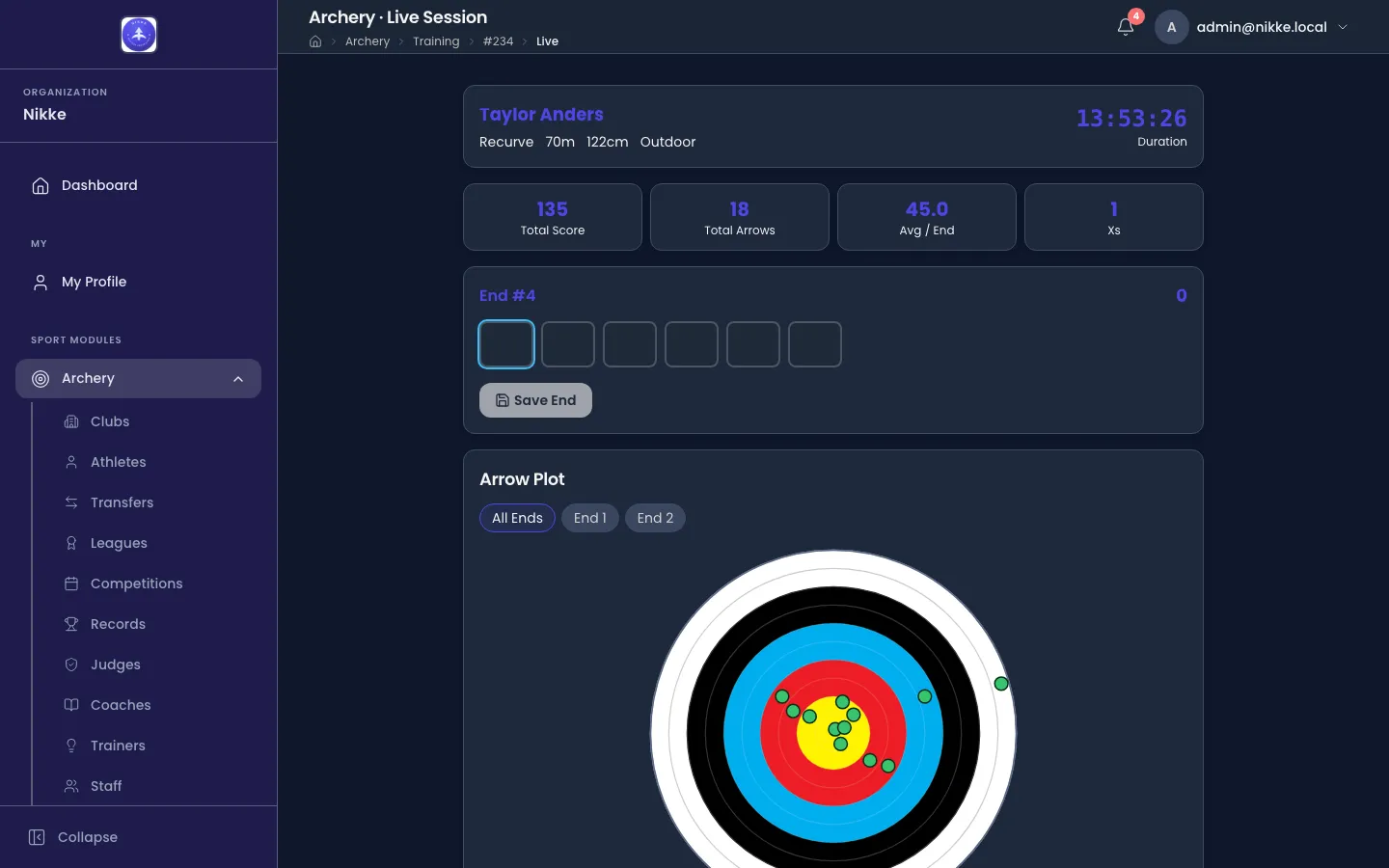
Task: Click the Judges shield icon
Action: click(71, 665)
